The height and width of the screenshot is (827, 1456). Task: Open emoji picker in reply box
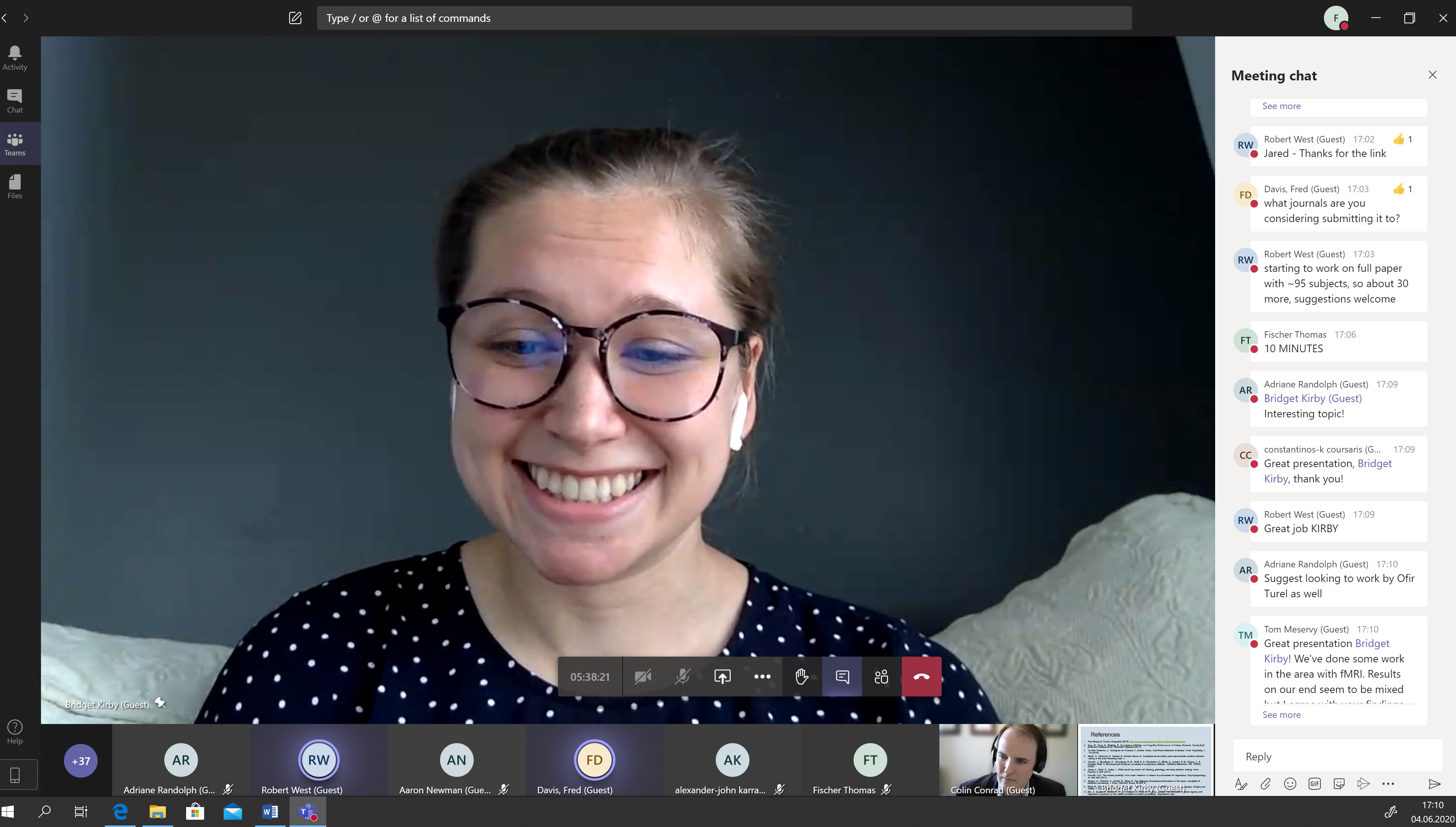tap(1290, 784)
